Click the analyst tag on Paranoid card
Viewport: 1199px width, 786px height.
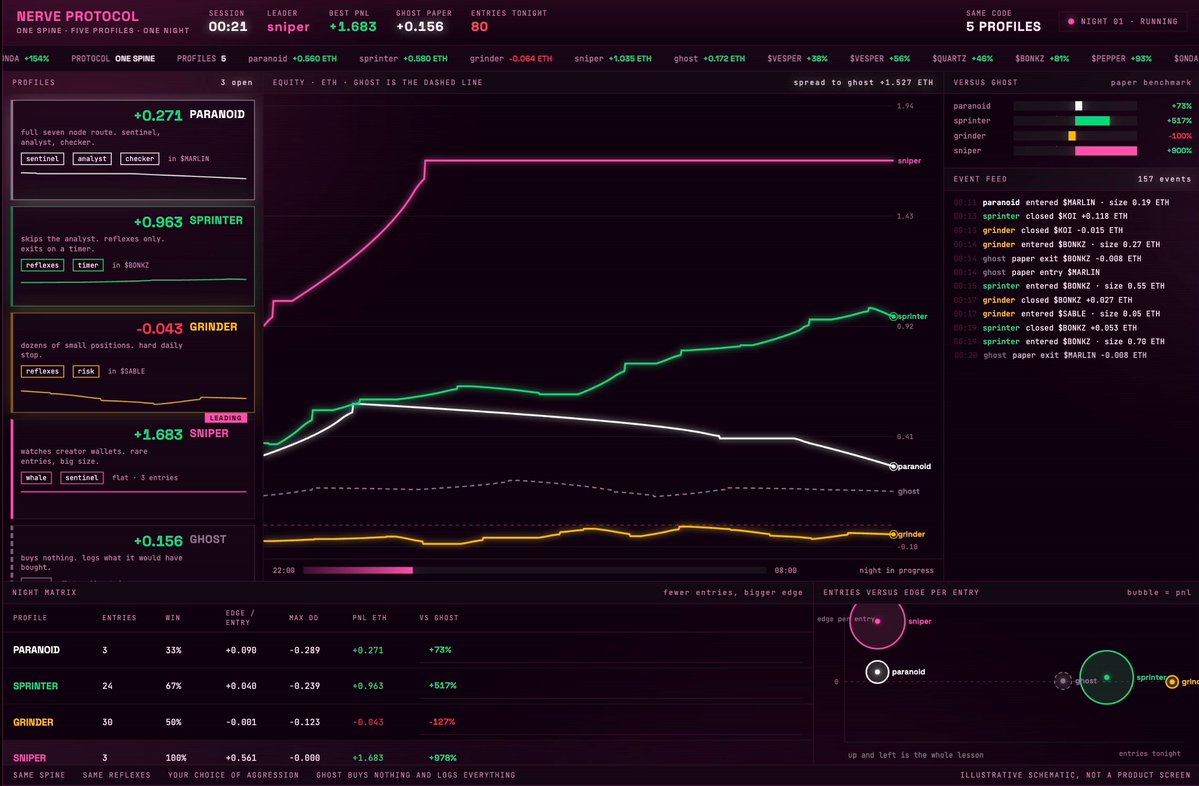coord(92,159)
